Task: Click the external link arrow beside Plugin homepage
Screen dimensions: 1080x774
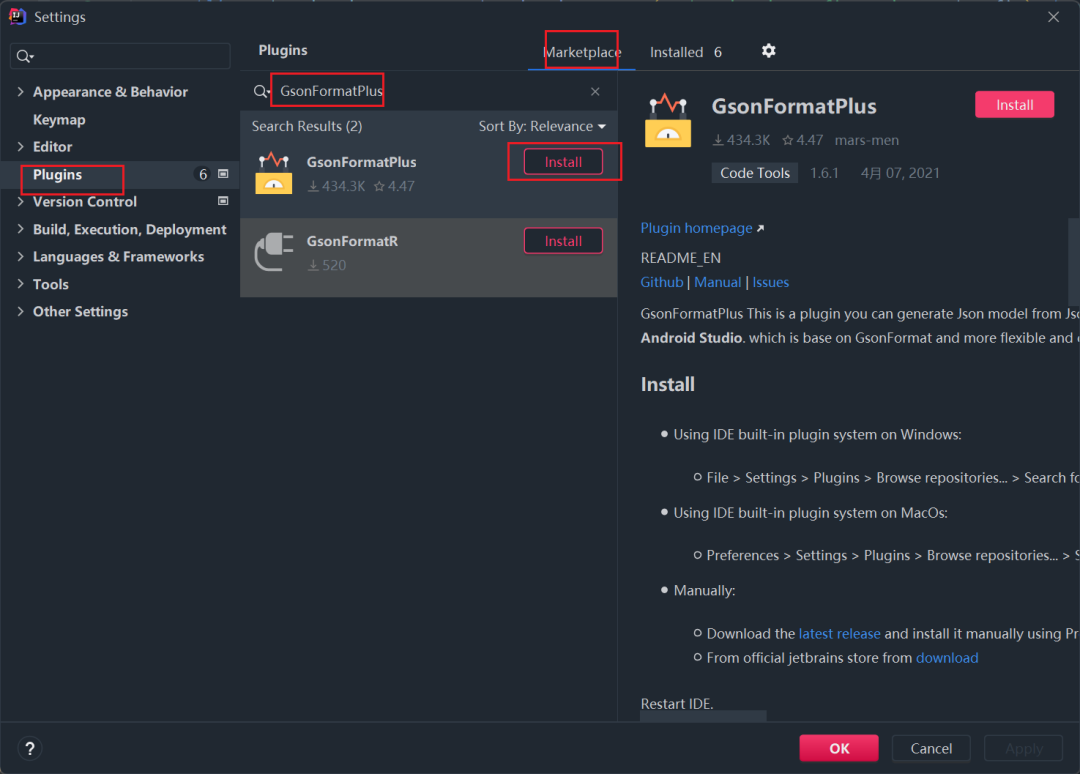Action: point(760,229)
